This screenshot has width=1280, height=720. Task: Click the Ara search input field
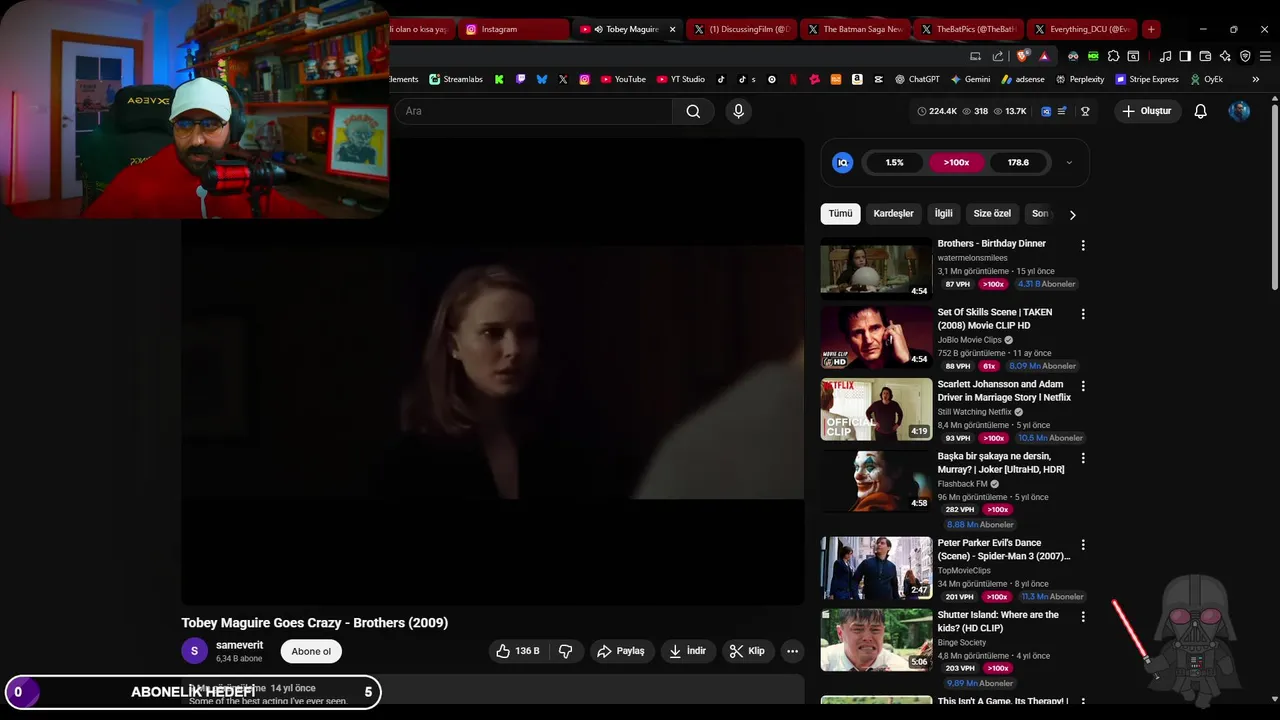point(535,111)
